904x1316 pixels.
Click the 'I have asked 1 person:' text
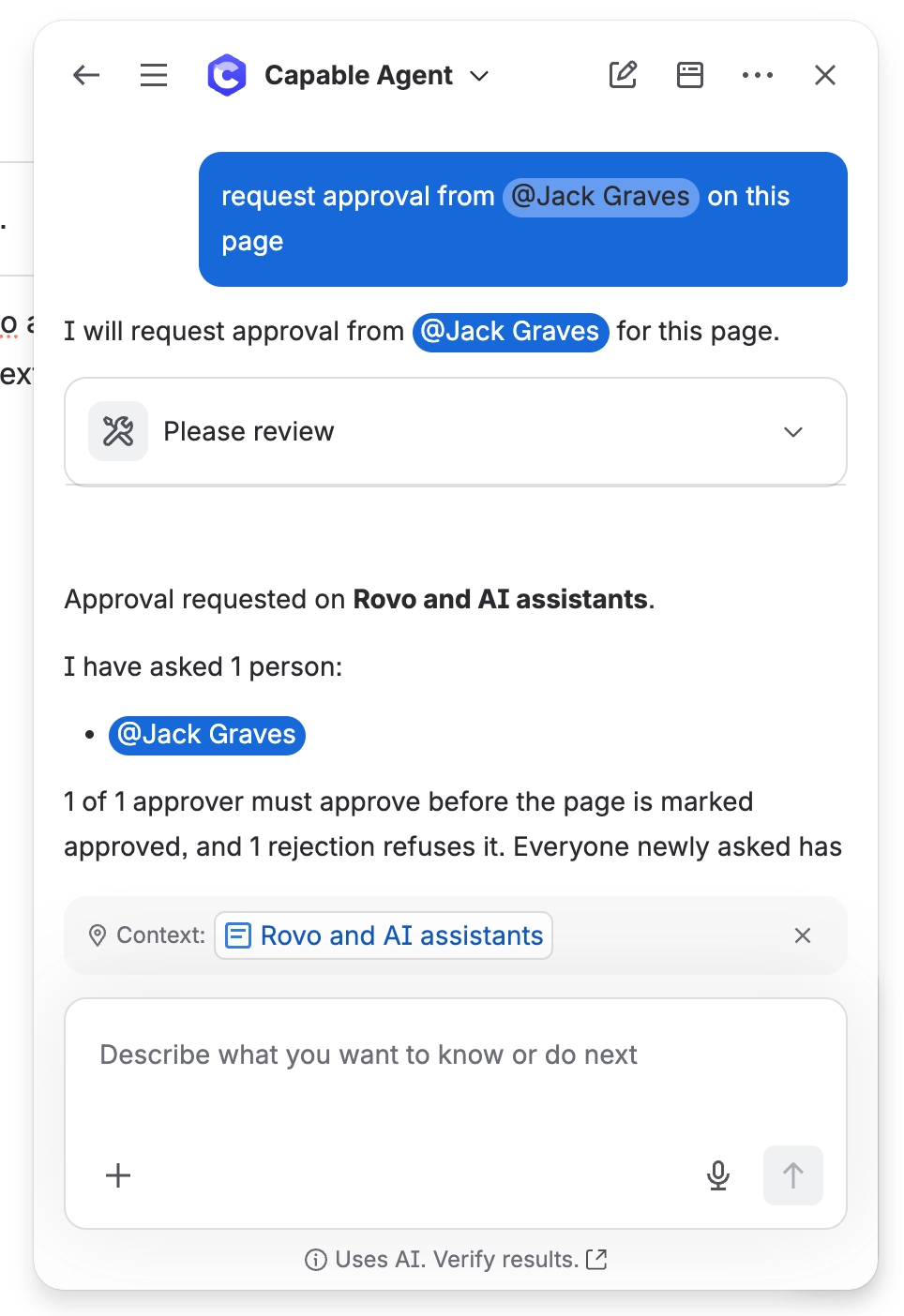[x=203, y=666]
